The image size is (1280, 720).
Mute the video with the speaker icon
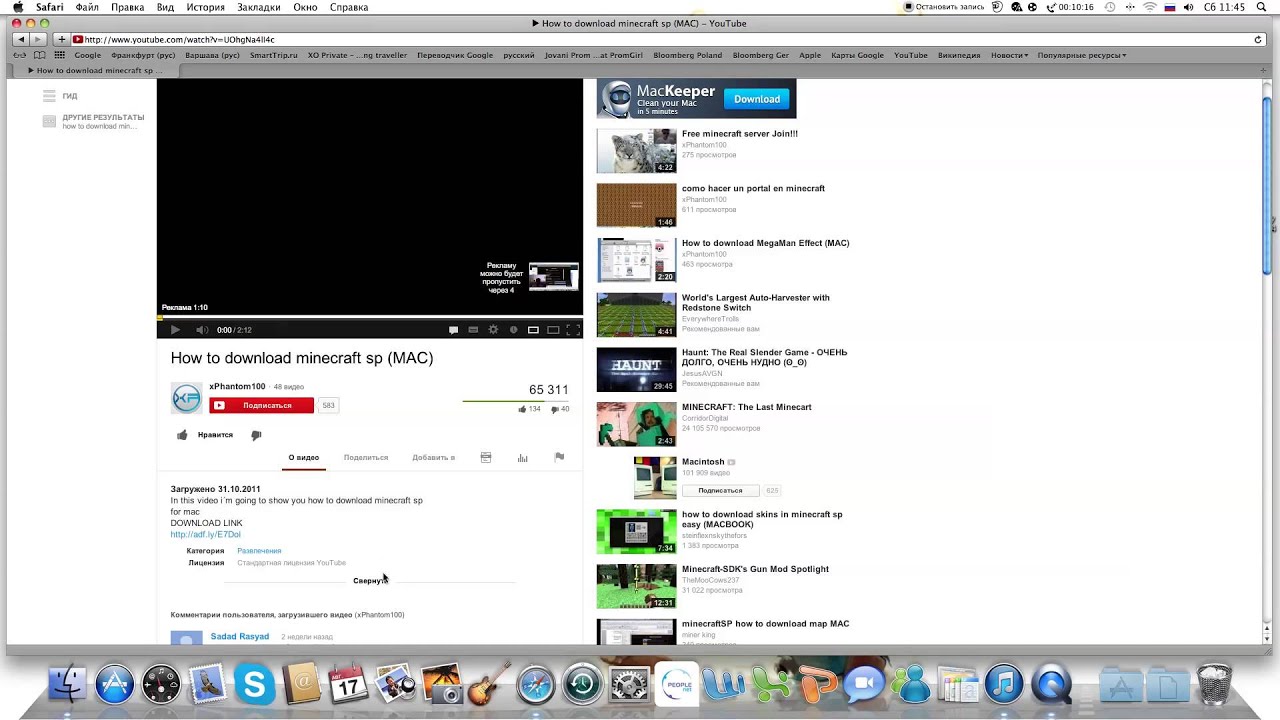coord(202,330)
